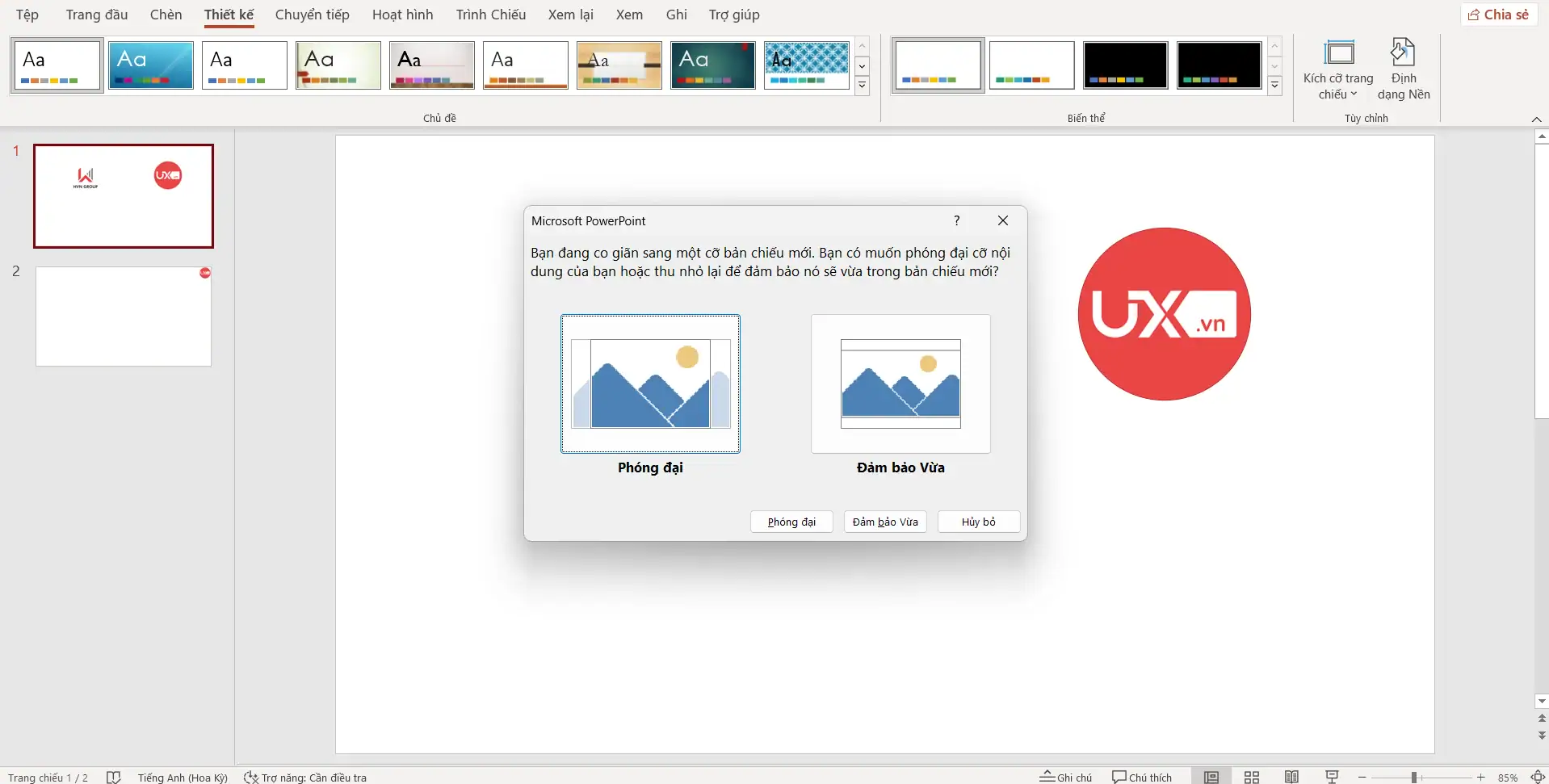Click the Hủy bỏ button
This screenshot has width=1549, height=784.
click(x=979, y=522)
